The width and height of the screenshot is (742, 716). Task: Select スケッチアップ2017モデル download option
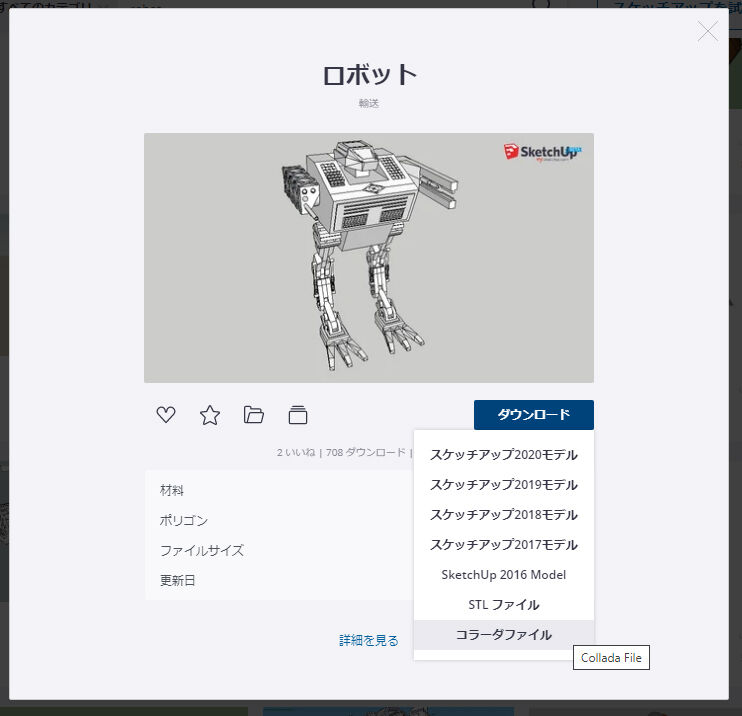pyautogui.click(x=504, y=545)
